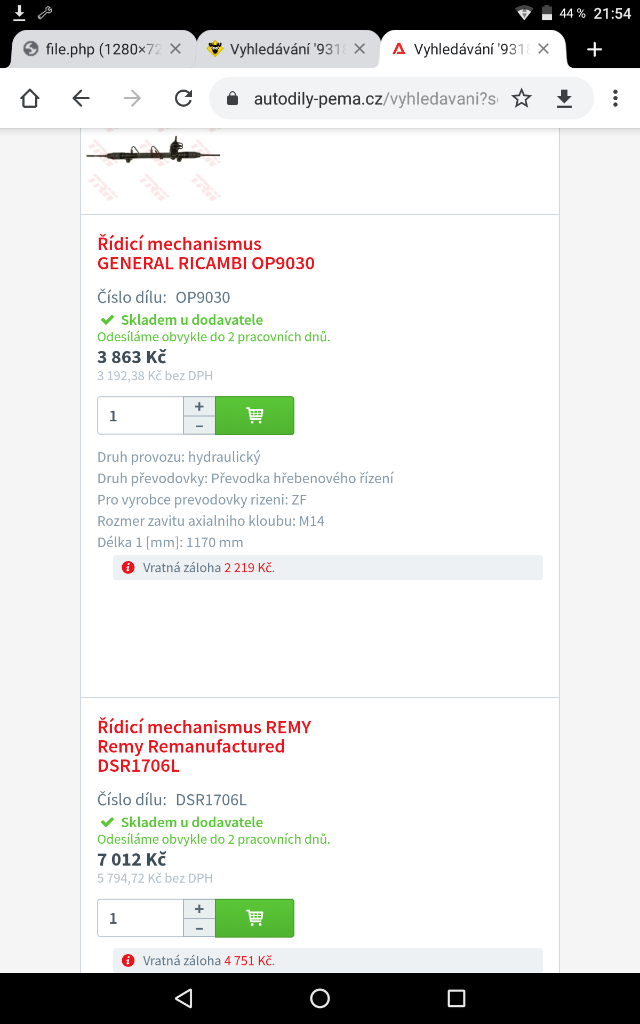Open the REMY DSR1706L product link
This screenshot has width=640, height=1024.
coord(204,746)
